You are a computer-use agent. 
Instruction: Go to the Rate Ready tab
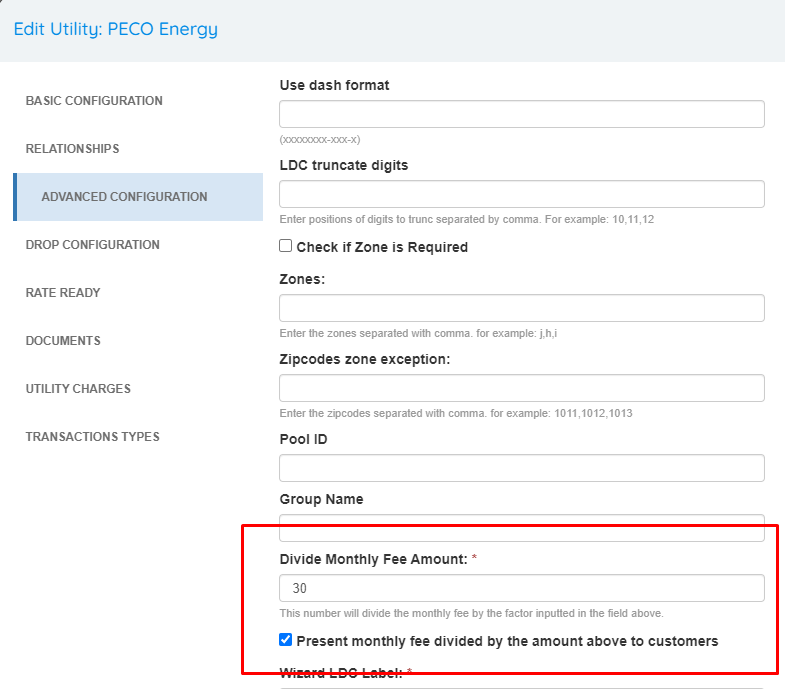click(63, 293)
